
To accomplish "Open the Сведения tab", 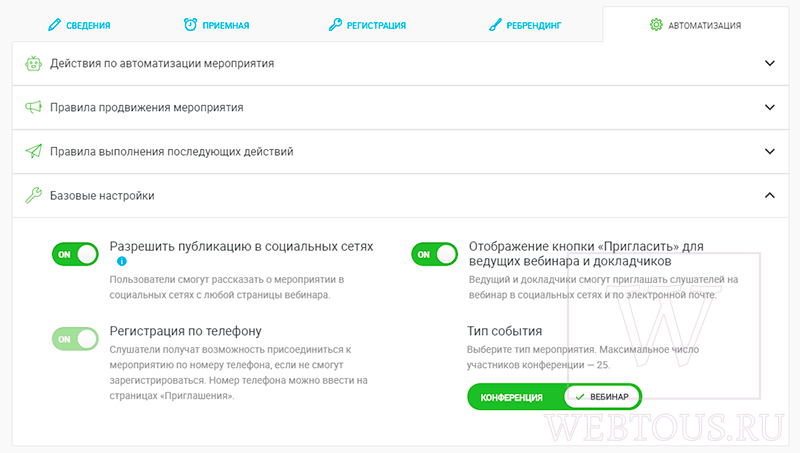I will click(79, 25).
